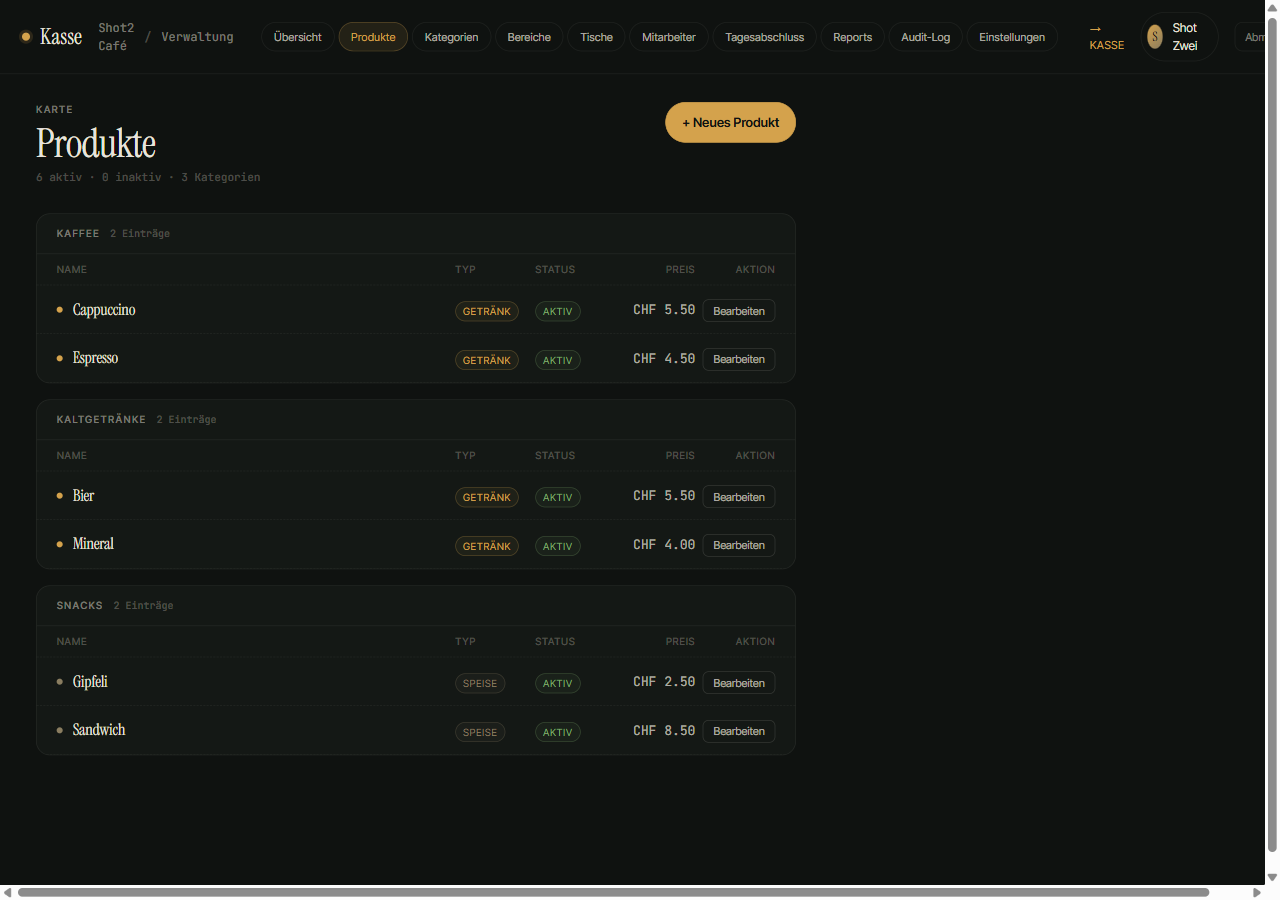View the Audit-Log tab
Screen dimensions: 1280x900
click(926, 37)
